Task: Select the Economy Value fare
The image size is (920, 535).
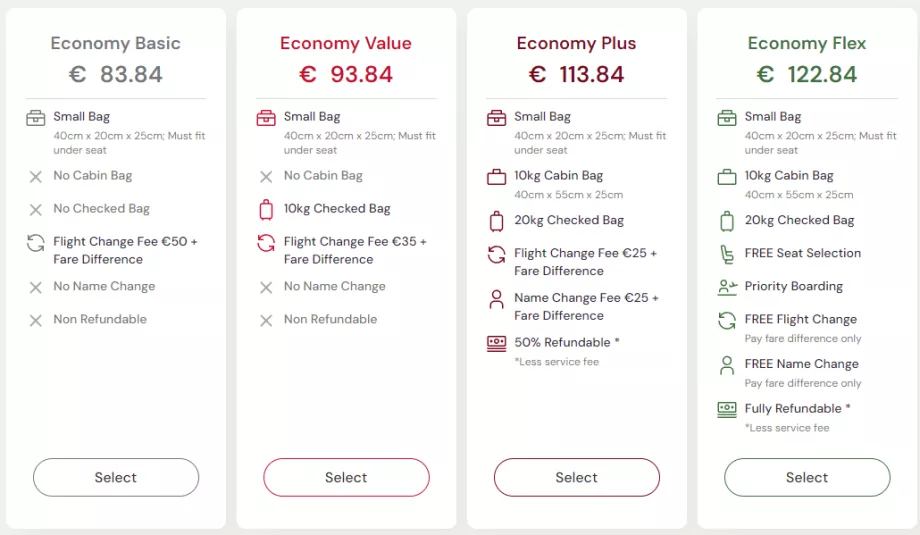Action: [346, 478]
